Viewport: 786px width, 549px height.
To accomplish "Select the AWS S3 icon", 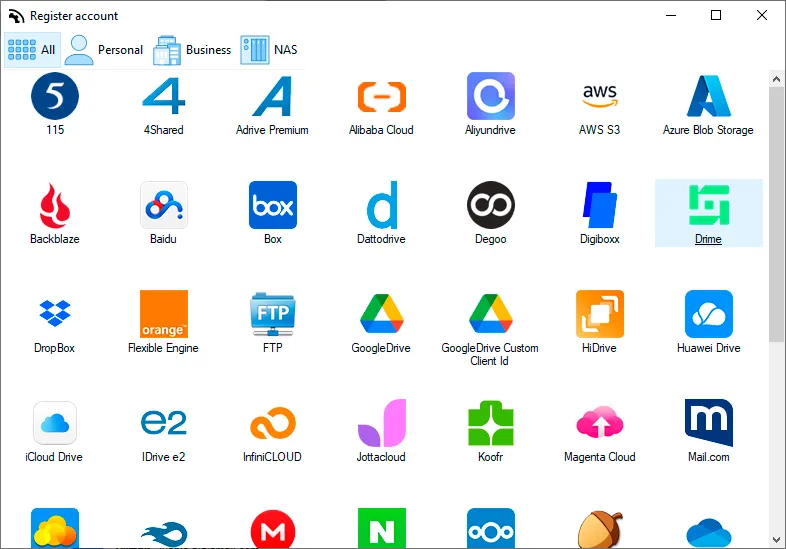I will point(600,96).
